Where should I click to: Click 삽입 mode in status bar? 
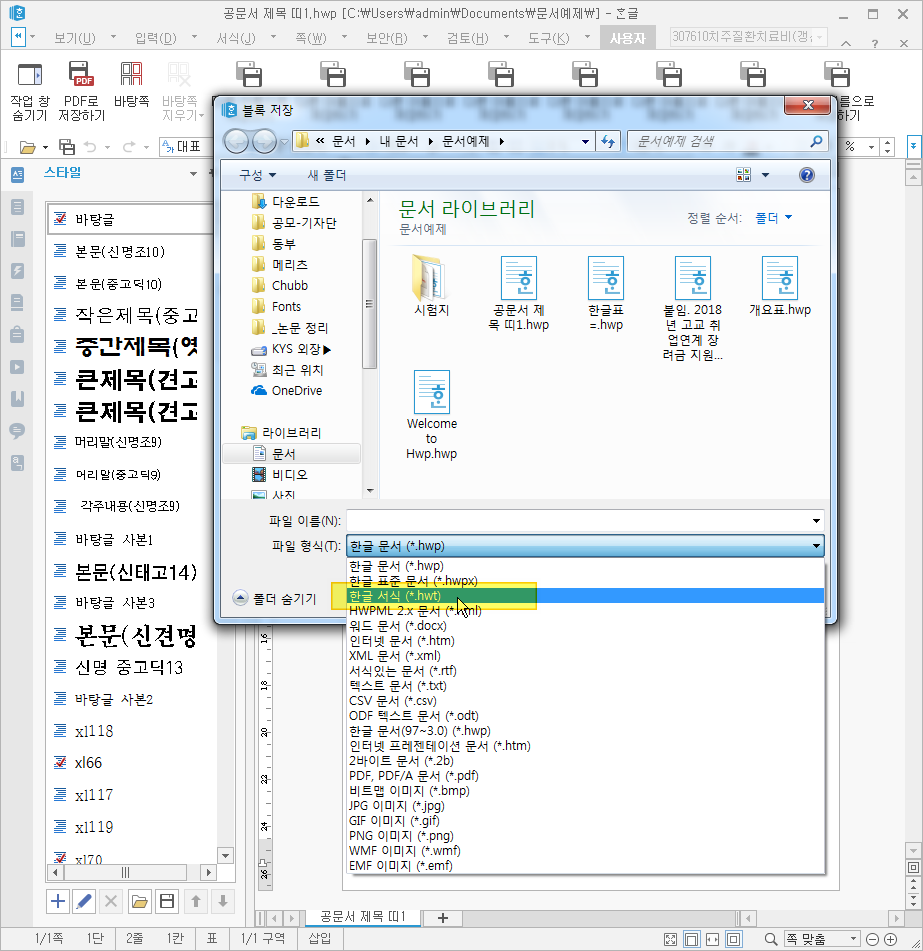320,939
